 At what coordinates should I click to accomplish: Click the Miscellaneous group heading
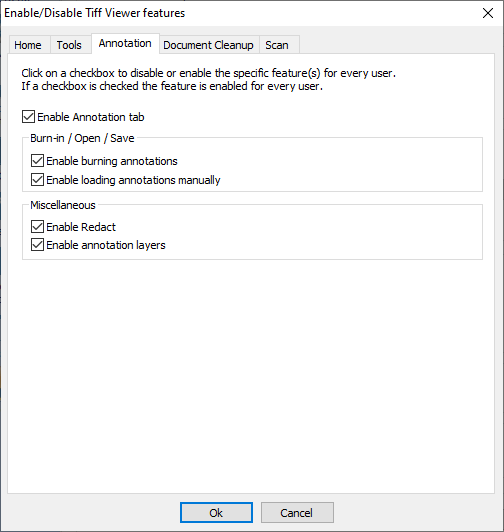63,205
